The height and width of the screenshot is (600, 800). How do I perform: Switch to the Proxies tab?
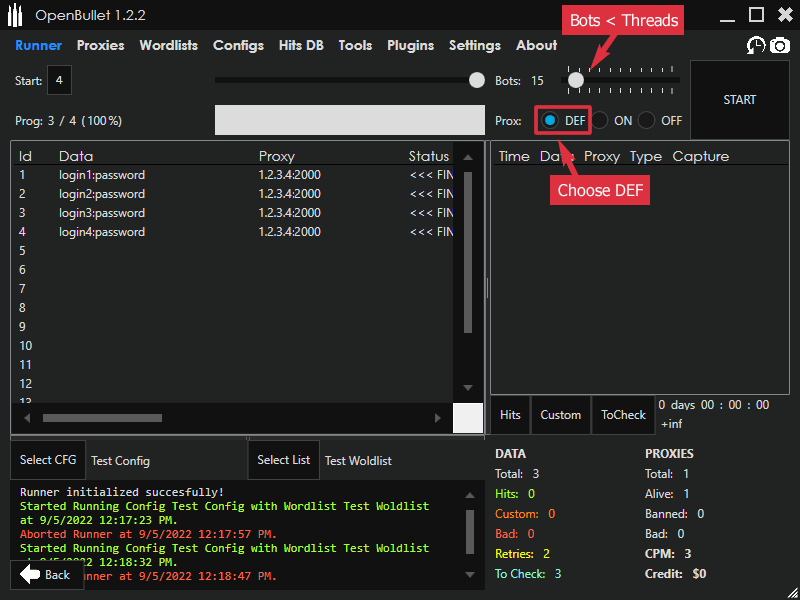click(101, 45)
